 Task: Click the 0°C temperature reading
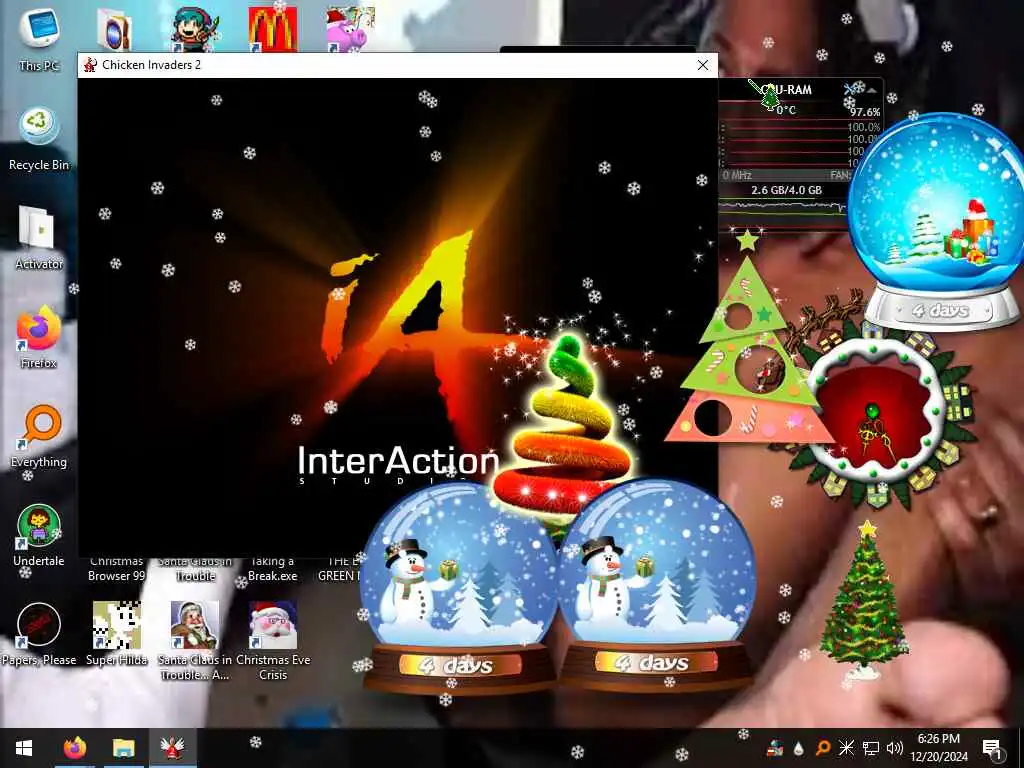click(786, 110)
